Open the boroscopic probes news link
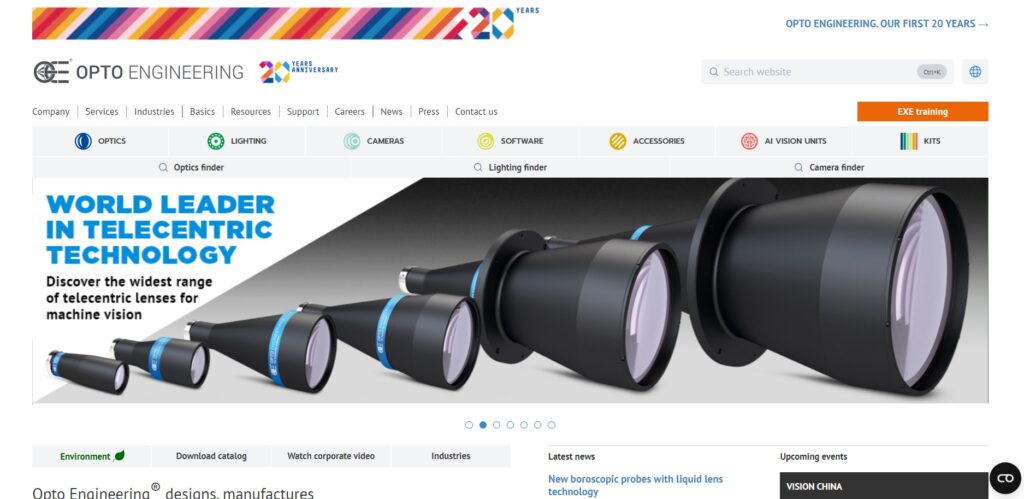The image size is (1024, 499). click(x=635, y=485)
